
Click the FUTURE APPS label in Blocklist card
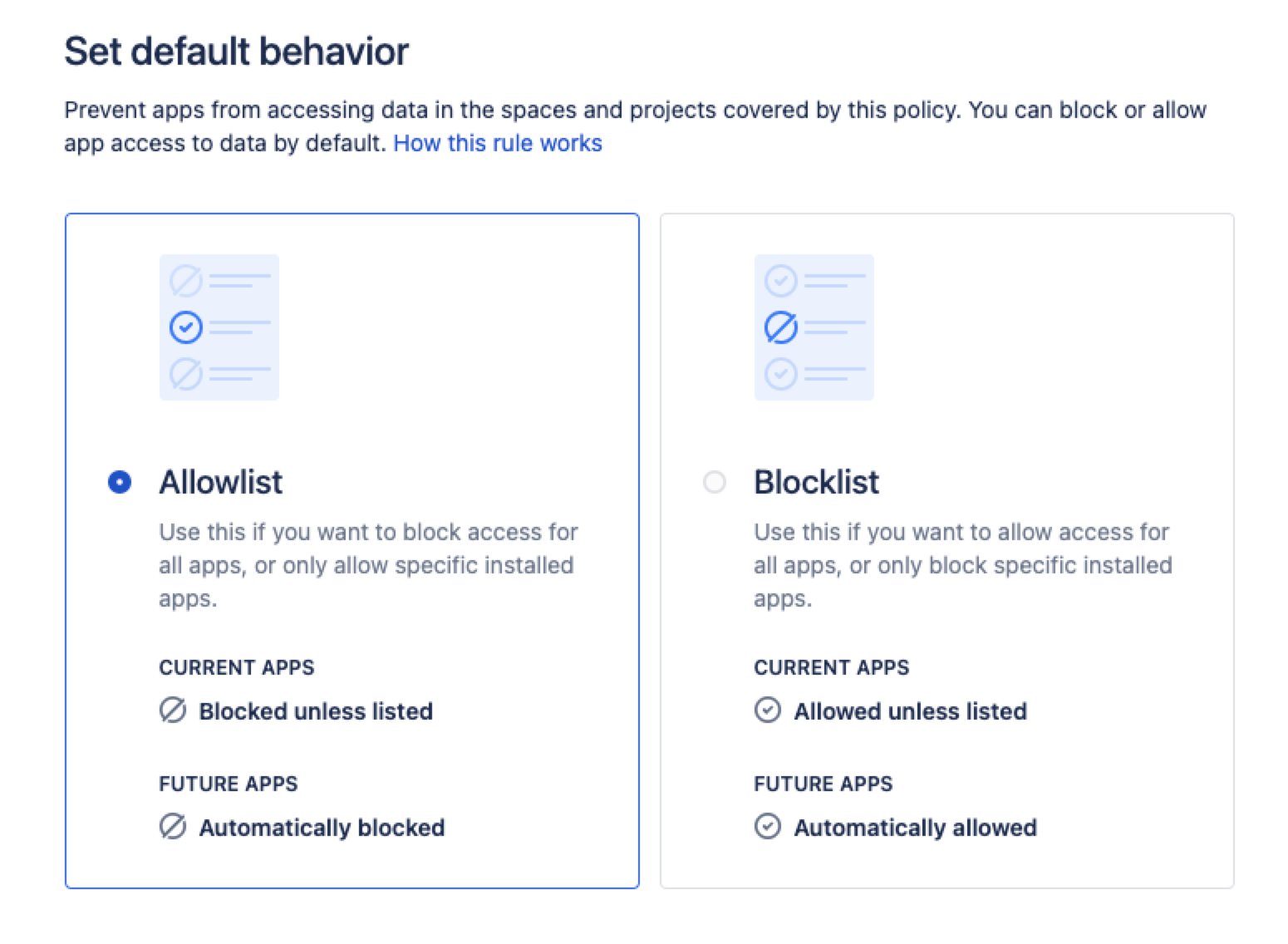pos(823,784)
